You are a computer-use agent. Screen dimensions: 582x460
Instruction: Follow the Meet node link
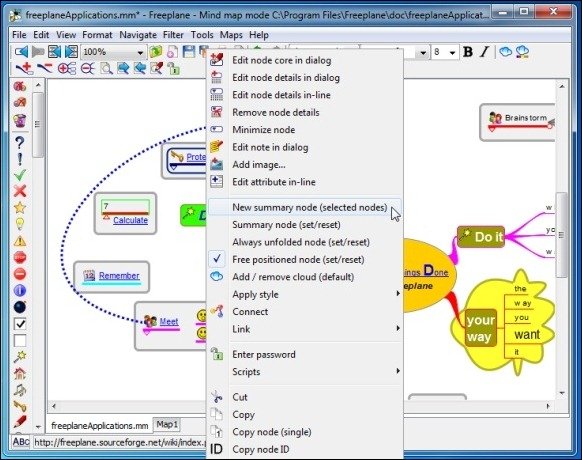[x=169, y=321]
